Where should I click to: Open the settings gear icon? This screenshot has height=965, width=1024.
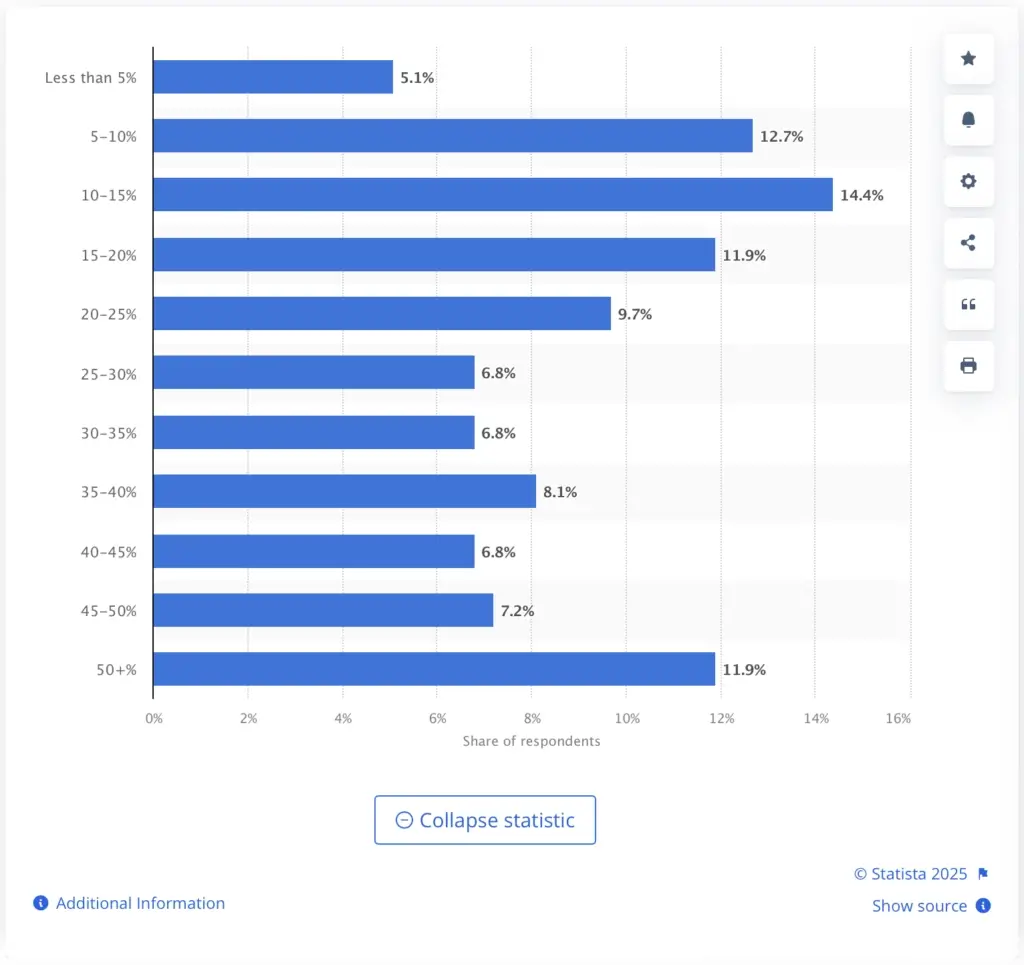click(x=968, y=181)
